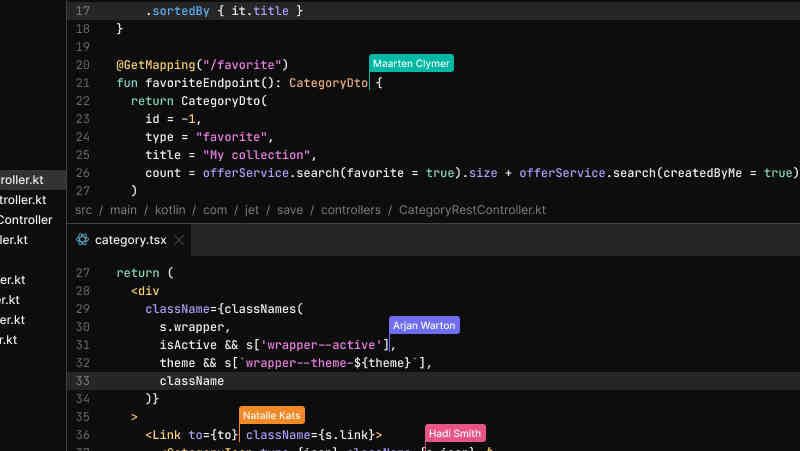Select 'com' in the breadcrumb path
The width and height of the screenshot is (800, 451).
[x=215, y=210]
